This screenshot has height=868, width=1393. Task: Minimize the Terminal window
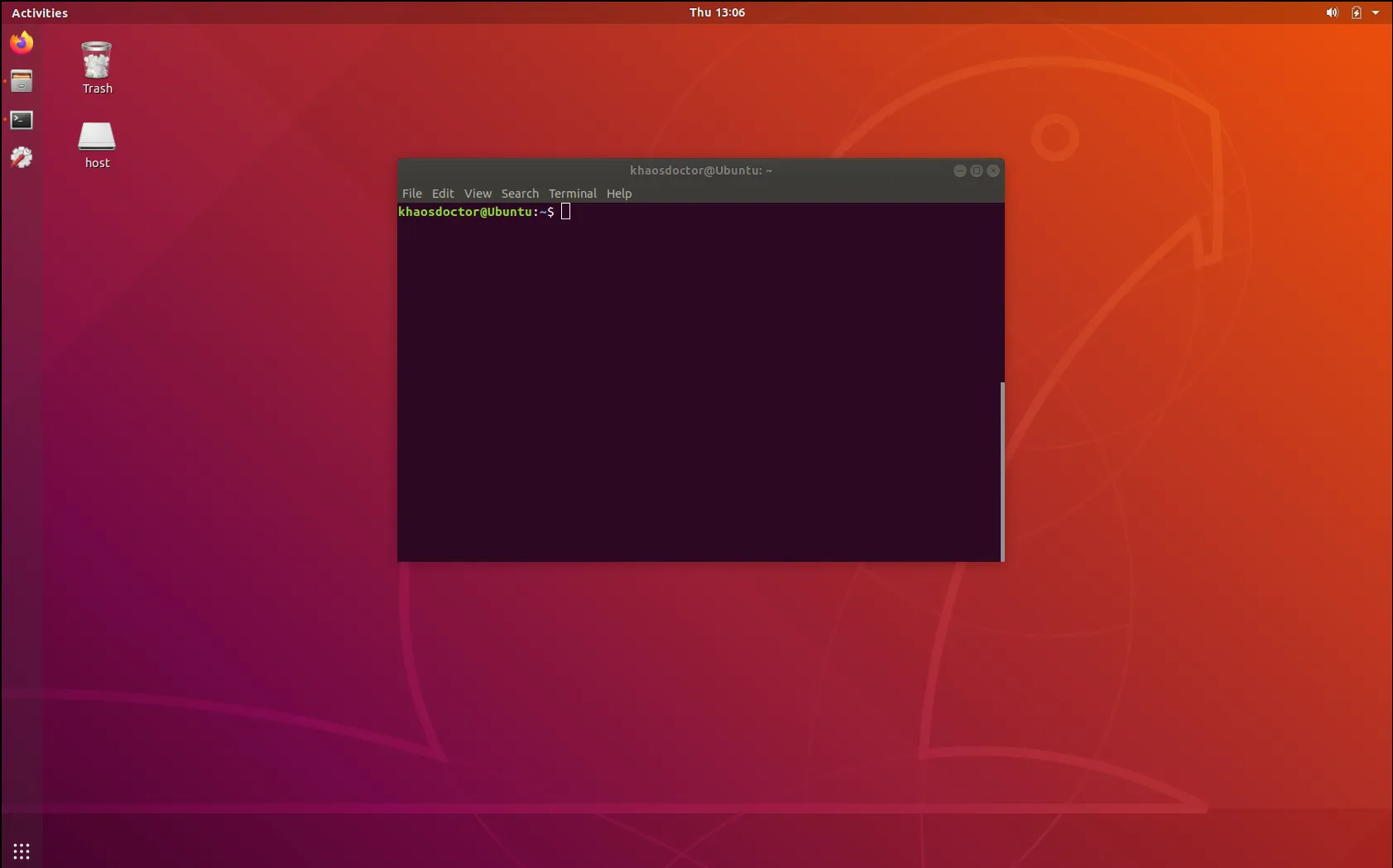coord(960,170)
